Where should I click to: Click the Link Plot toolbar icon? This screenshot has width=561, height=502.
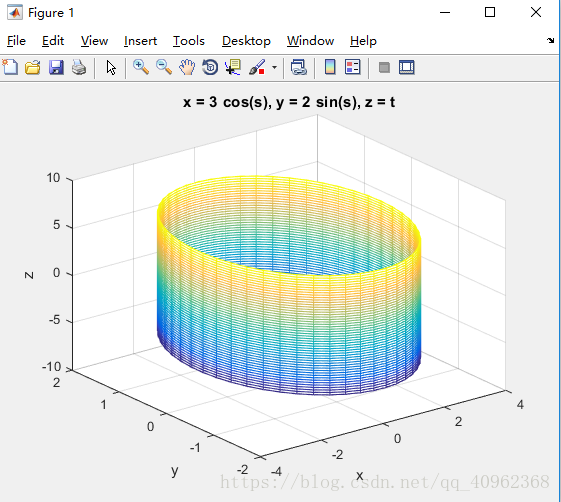tap(298, 67)
